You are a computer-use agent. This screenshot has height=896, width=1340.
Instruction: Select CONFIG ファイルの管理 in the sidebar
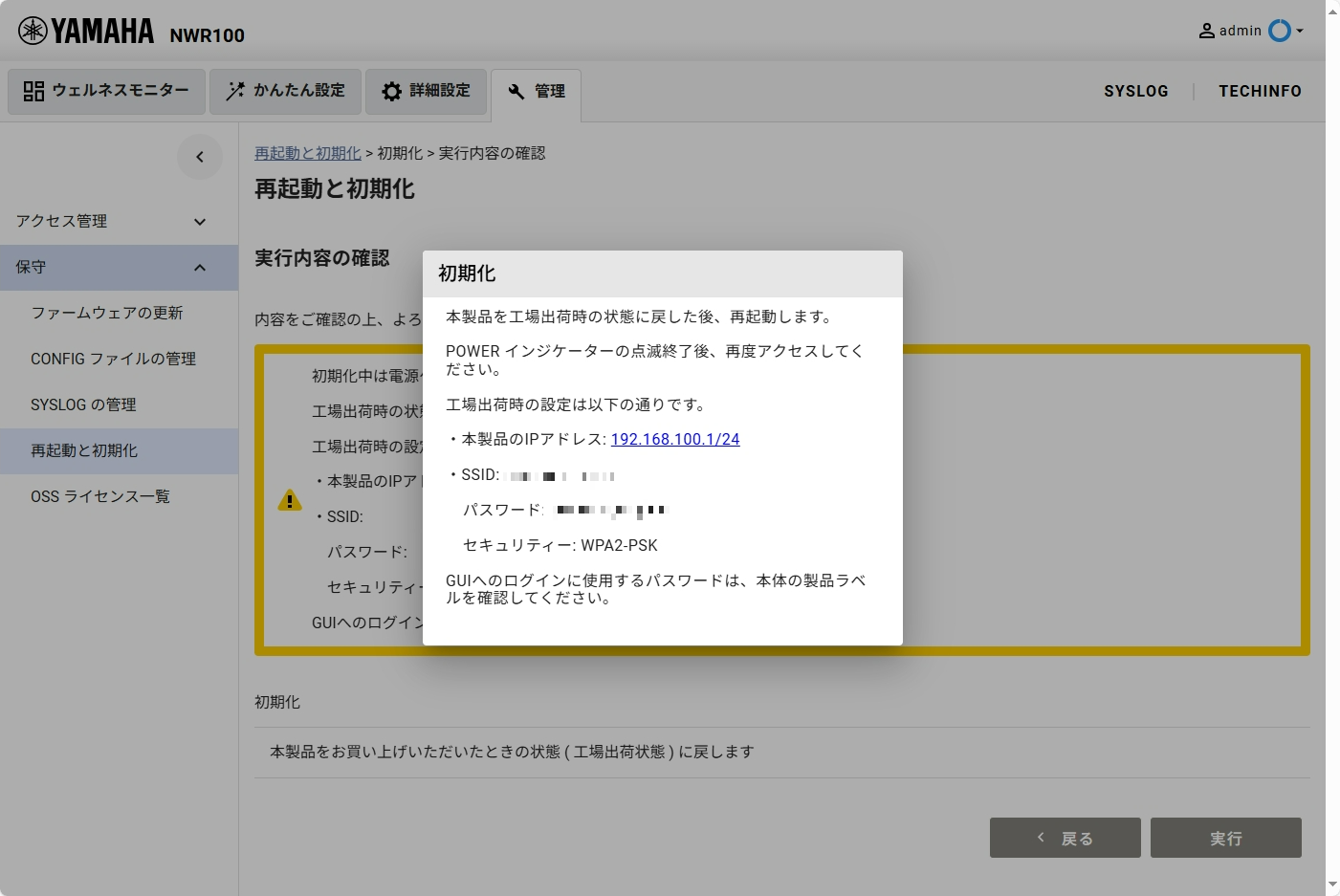(113, 359)
